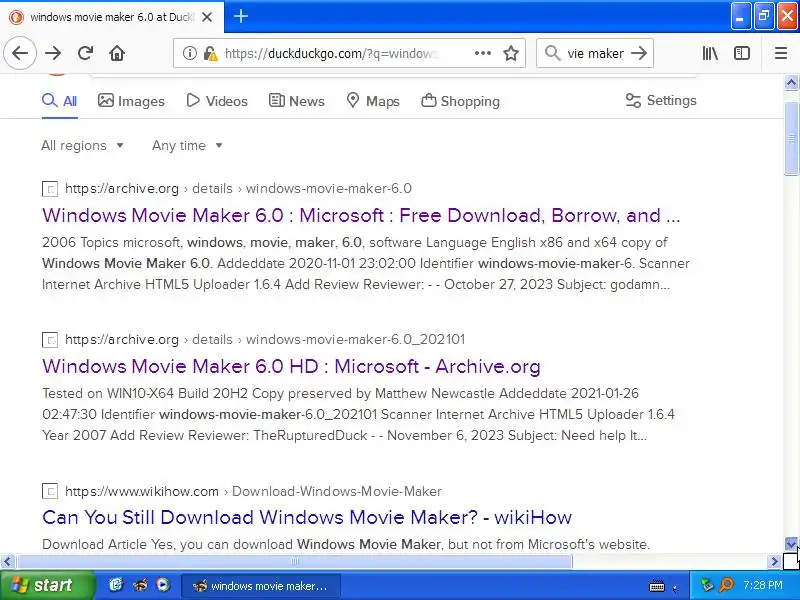Select windows movie maker taskbar button

click(x=261, y=585)
